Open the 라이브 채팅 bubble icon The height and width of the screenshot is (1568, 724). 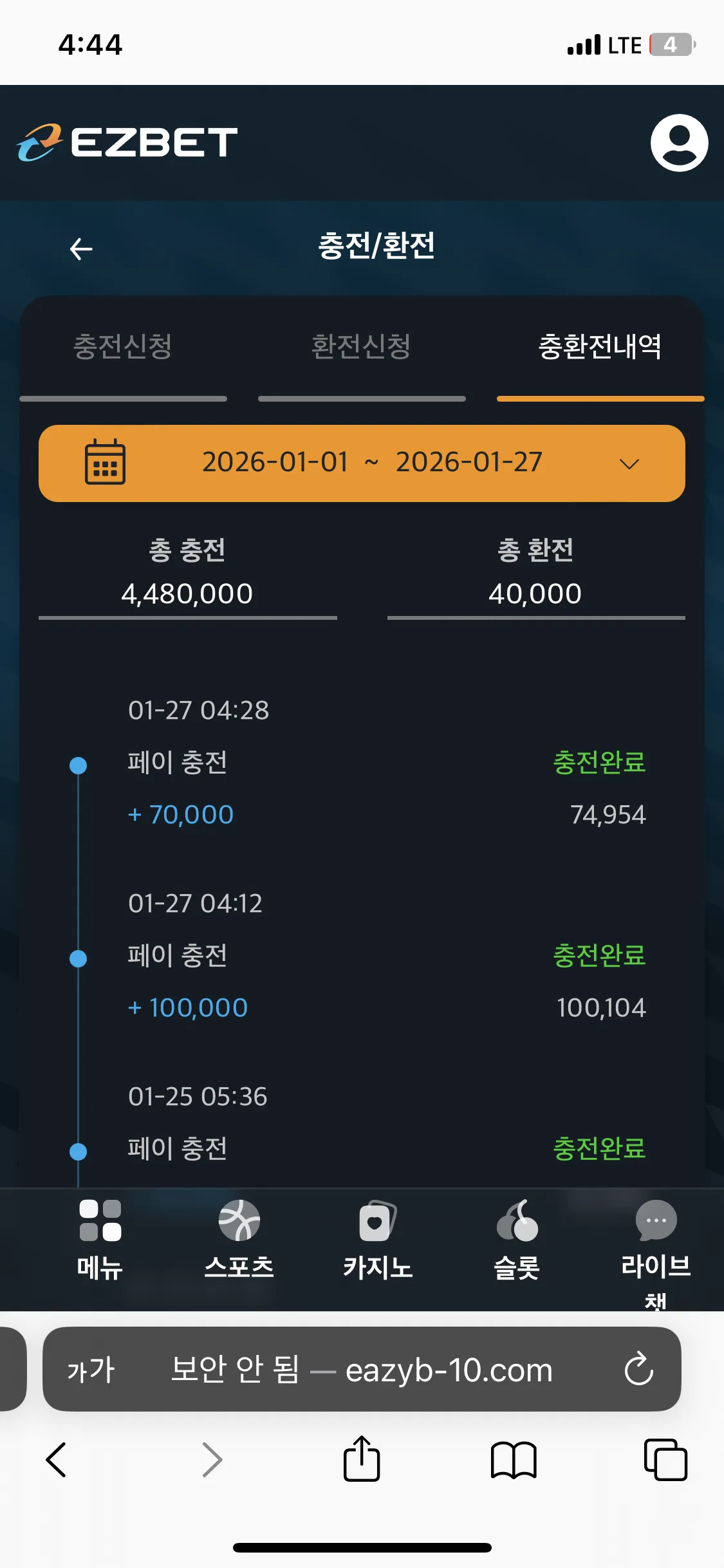point(656,1220)
